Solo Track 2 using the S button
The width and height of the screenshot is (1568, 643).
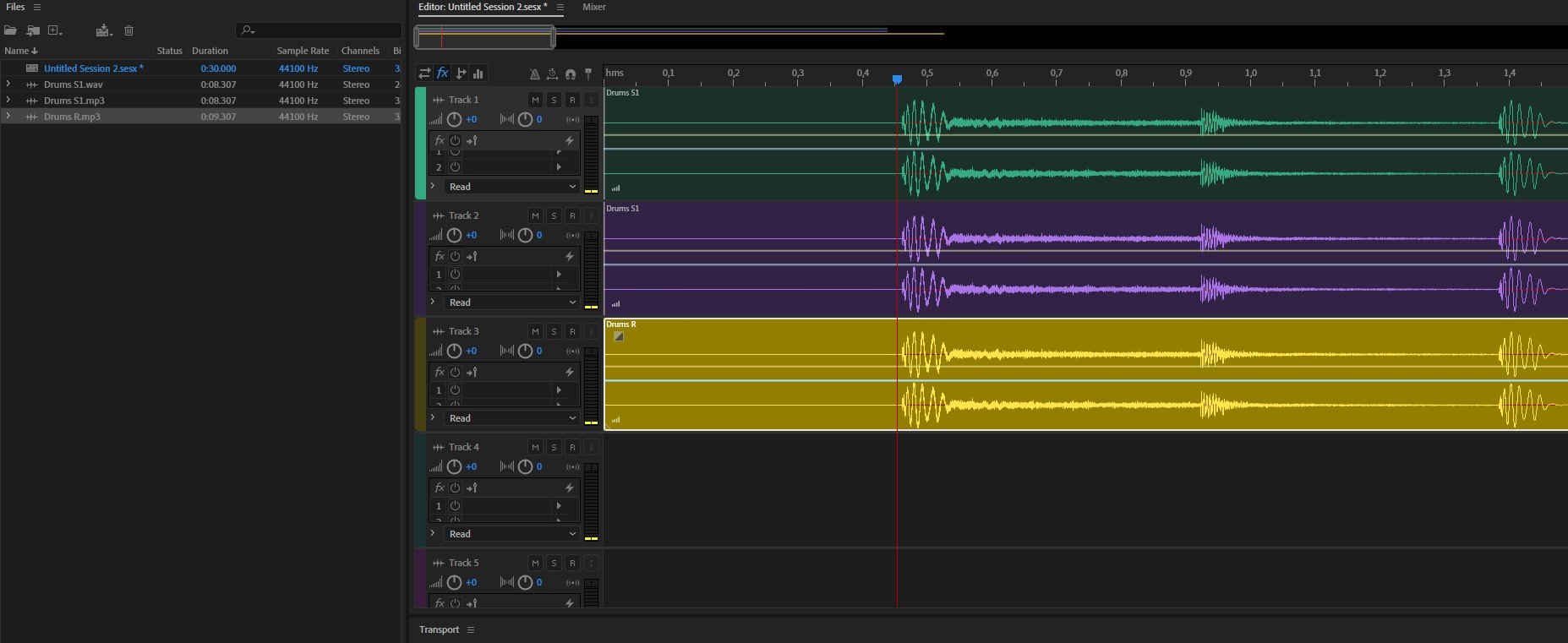tap(554, 215)
